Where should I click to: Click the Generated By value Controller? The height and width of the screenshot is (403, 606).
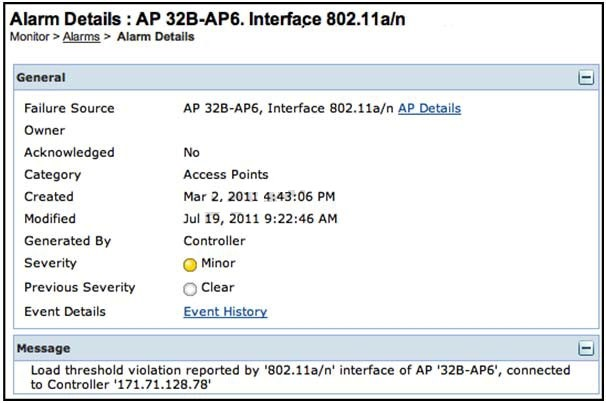[x=215, y=241]
